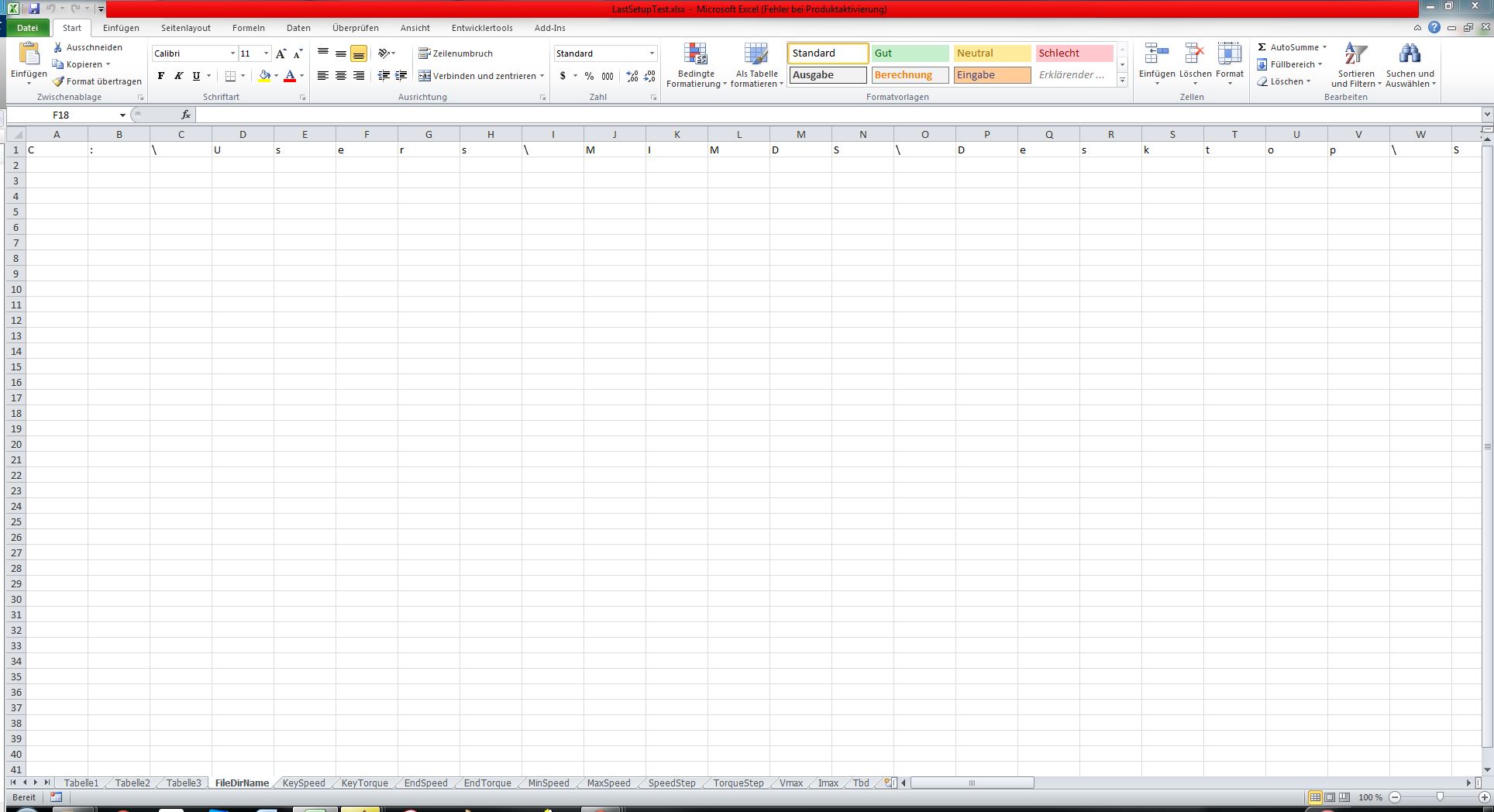The height and width of the screenshot is (812, 1494).
Task: Open the Name Box dropdown arrow
Action: click(122, 115)
